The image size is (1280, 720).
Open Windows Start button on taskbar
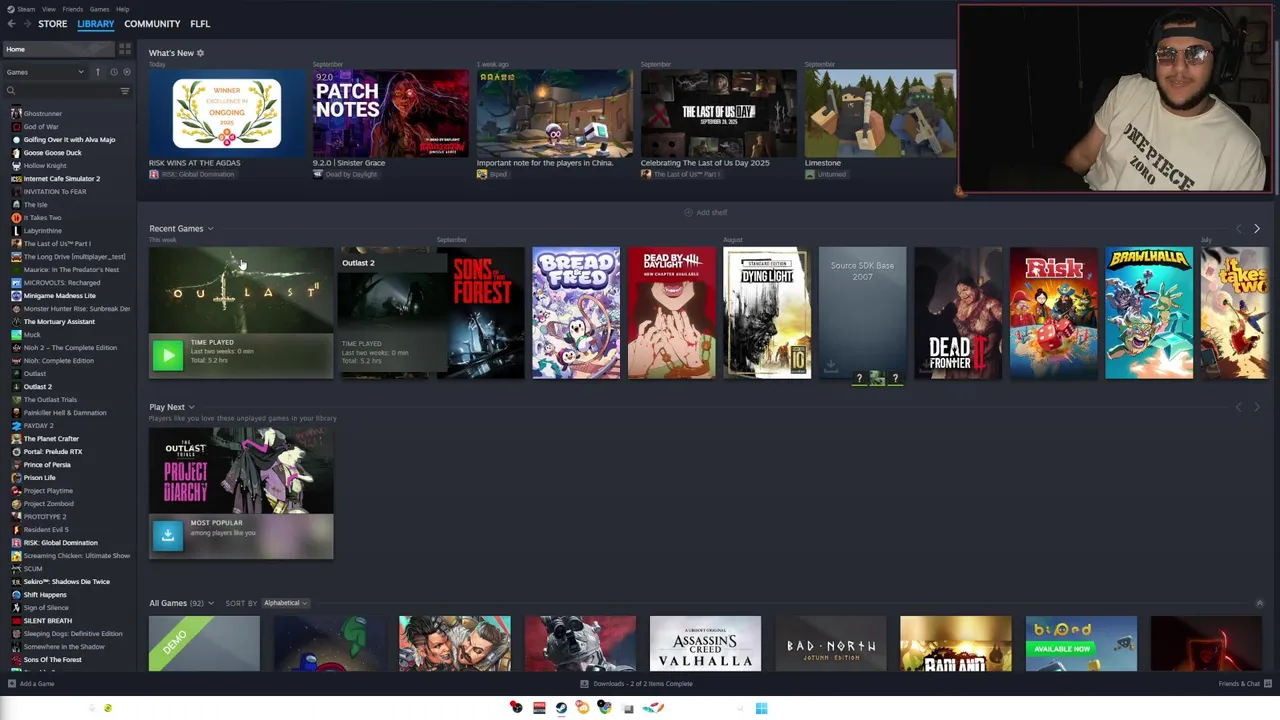761,708
